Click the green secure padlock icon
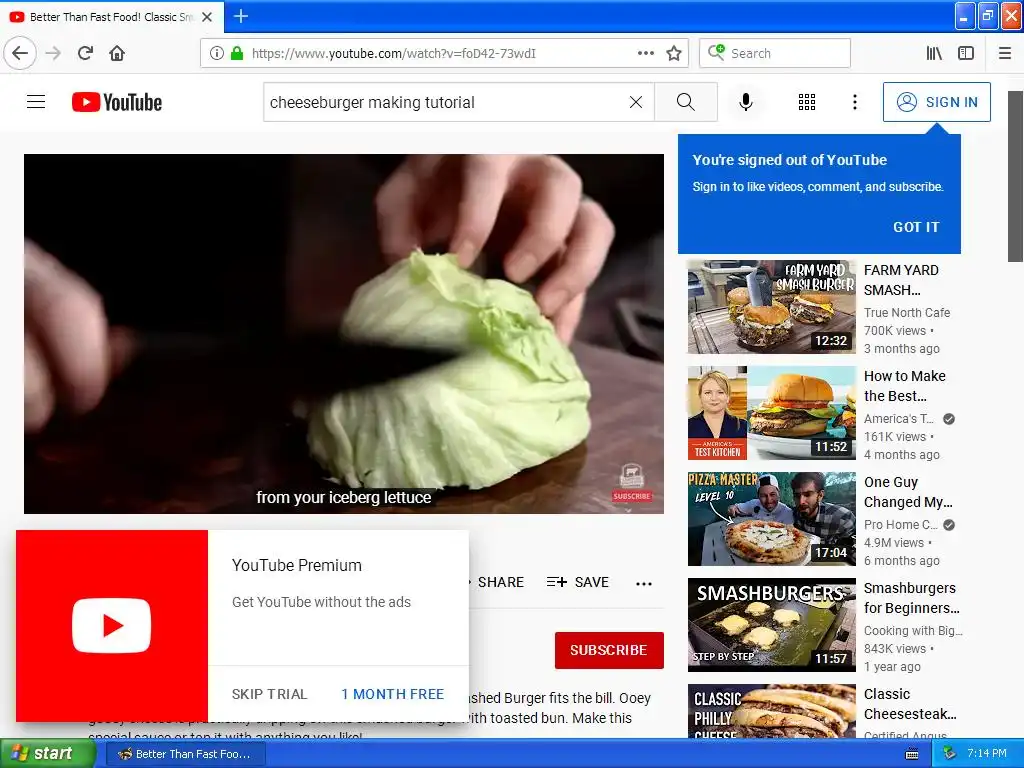This screenshot has height=768, width=1024. 237,54
